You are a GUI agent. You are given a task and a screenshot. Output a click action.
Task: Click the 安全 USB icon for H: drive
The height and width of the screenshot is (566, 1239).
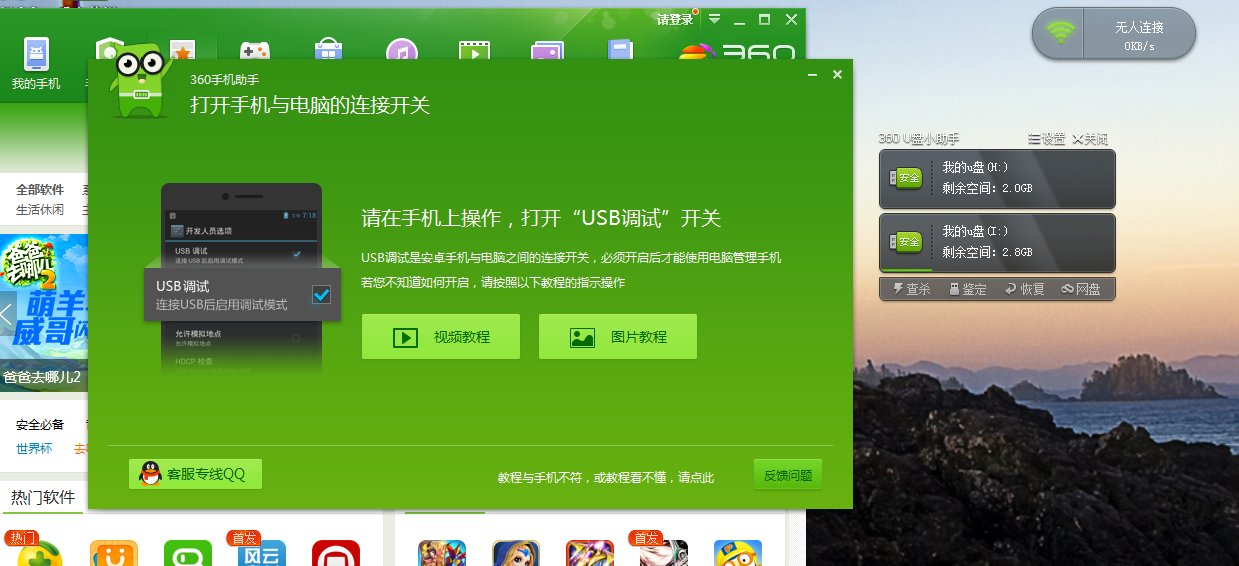pyautogui.click(x=905, y=178)
